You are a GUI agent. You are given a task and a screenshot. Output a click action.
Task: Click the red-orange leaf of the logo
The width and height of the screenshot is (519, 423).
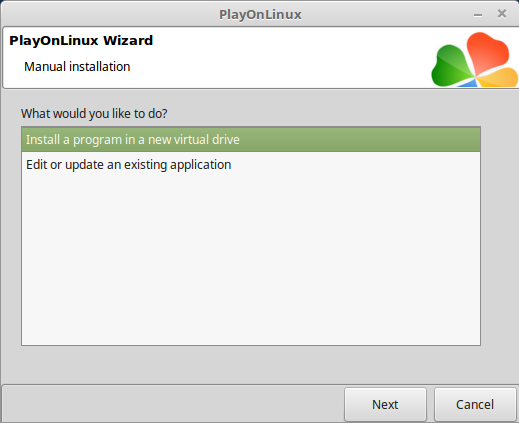[487, 53]
